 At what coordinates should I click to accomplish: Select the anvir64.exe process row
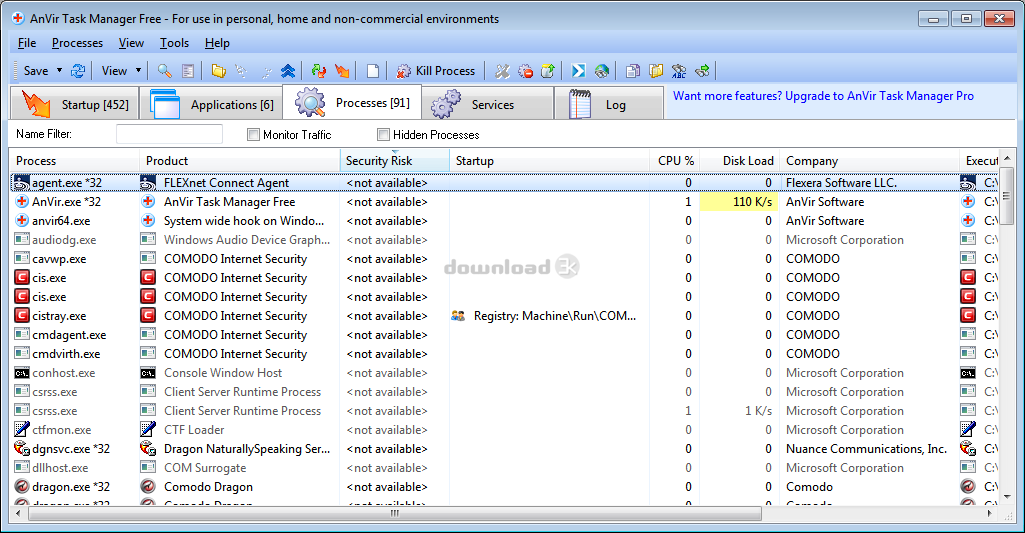[x=503, y=221]
